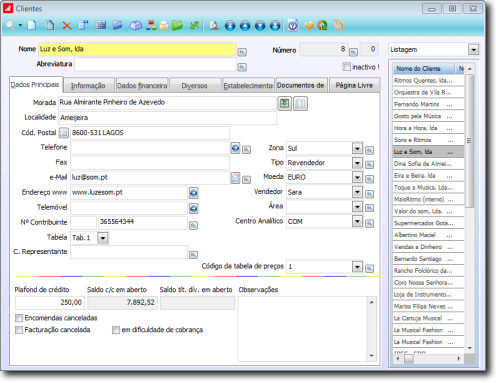The image size is (496, 383).
Task: Click the magnifier search icon in toolbar
Action: (x=10, y=25)
